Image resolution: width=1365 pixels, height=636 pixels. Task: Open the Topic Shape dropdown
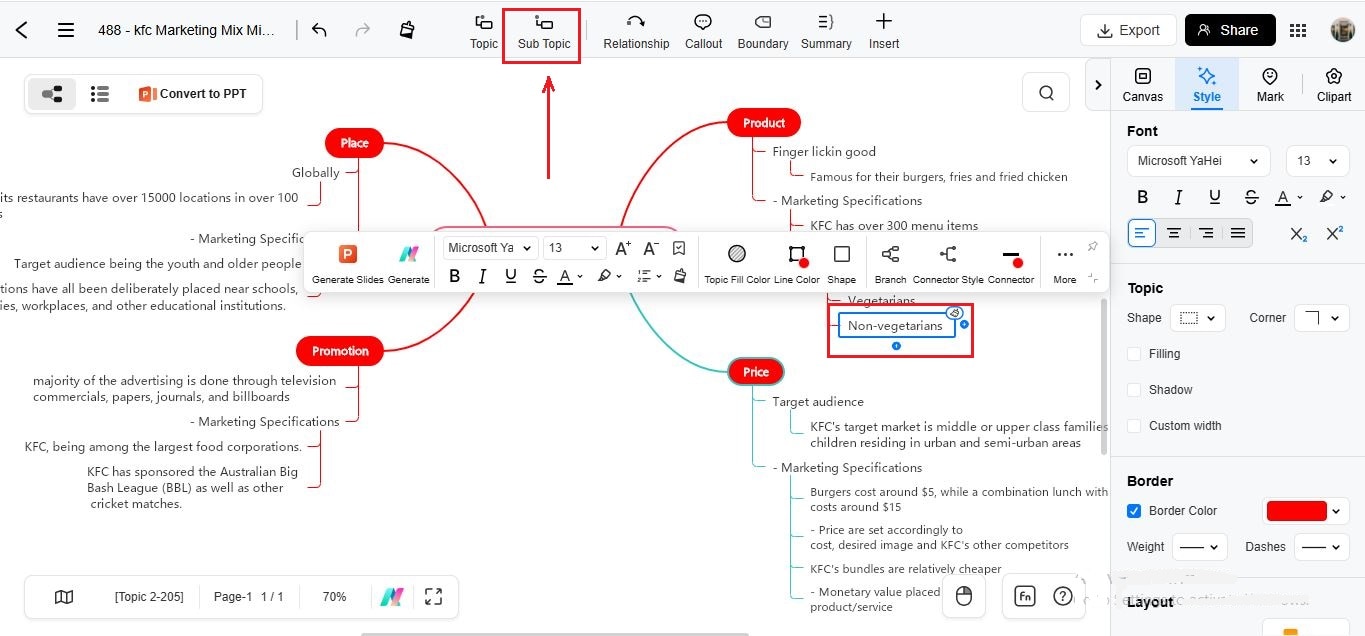(x=1197, y=318)
